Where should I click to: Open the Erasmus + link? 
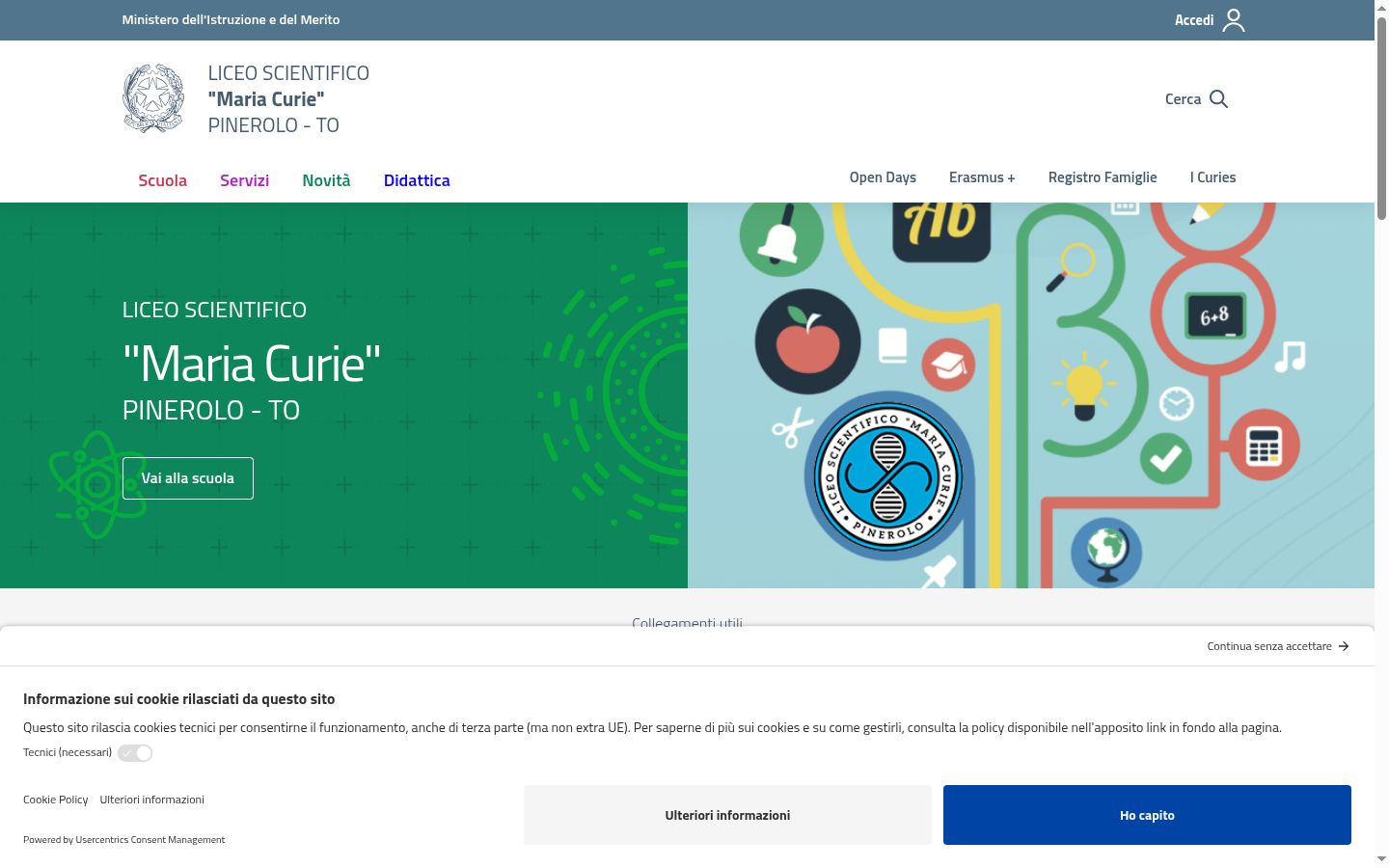tap(982, 177)
